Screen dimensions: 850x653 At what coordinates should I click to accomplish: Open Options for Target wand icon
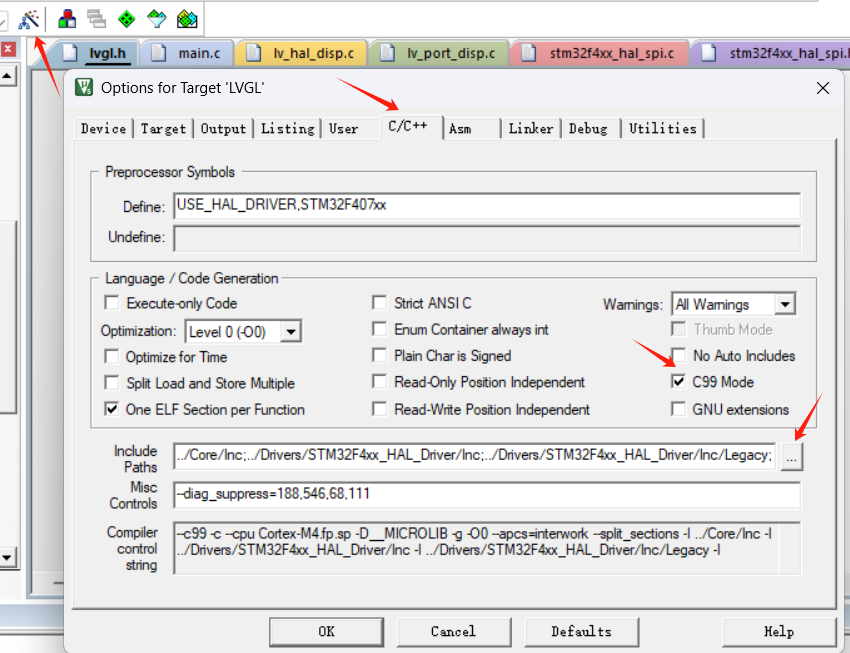pyautogui.click(x=29, y=20)
